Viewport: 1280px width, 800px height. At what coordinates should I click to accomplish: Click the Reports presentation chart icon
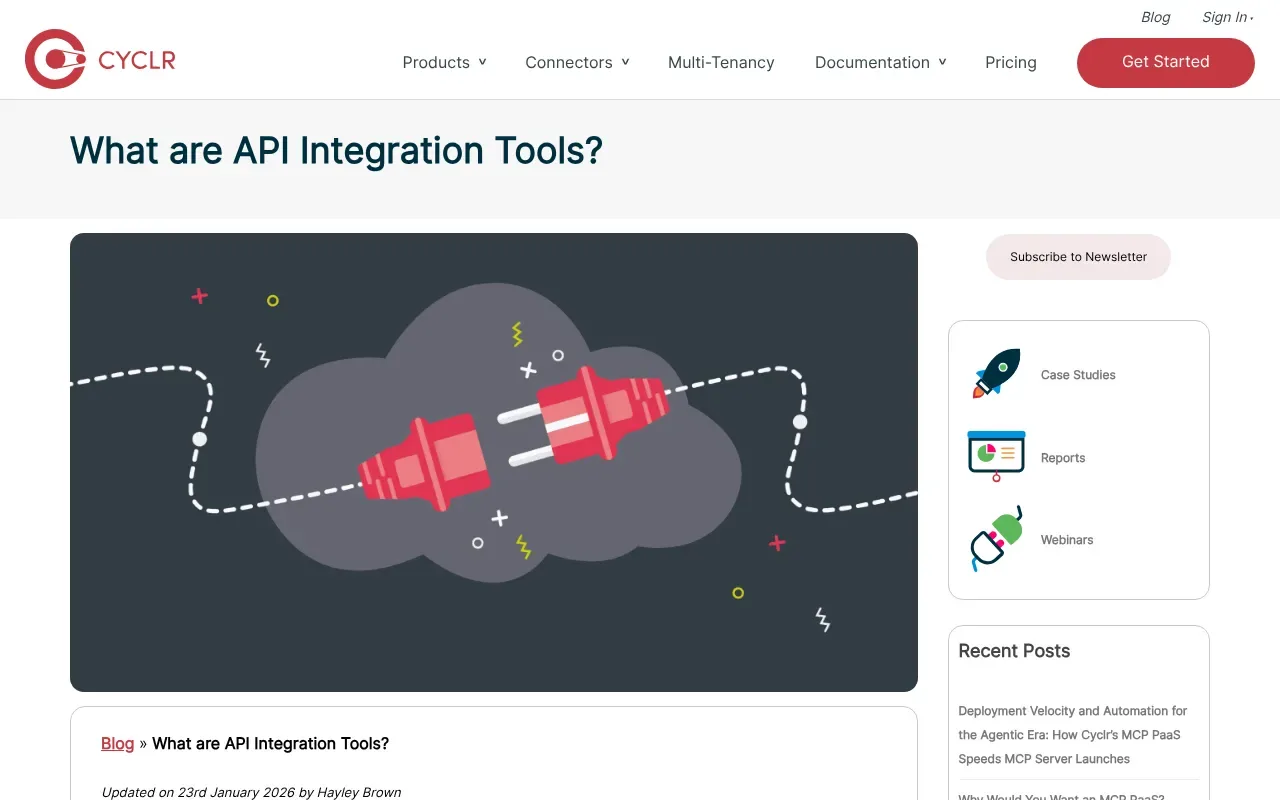point(996,456)
